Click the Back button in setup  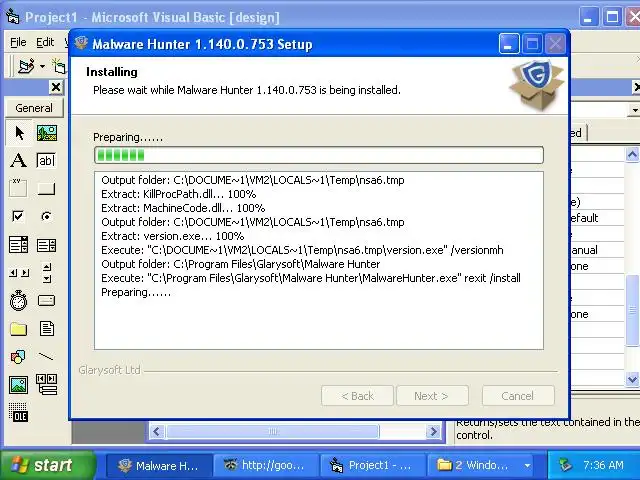click(x=358, y=396)
